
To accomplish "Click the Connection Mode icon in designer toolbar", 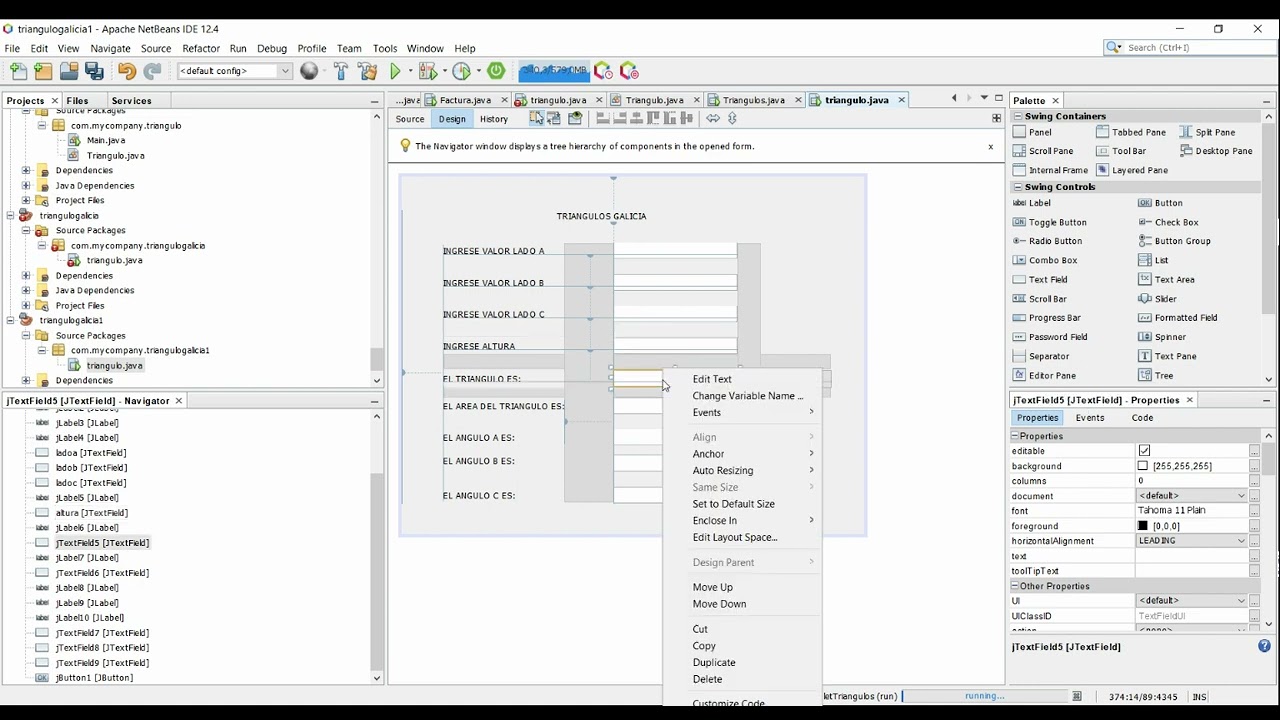I will tap(555, 118).
